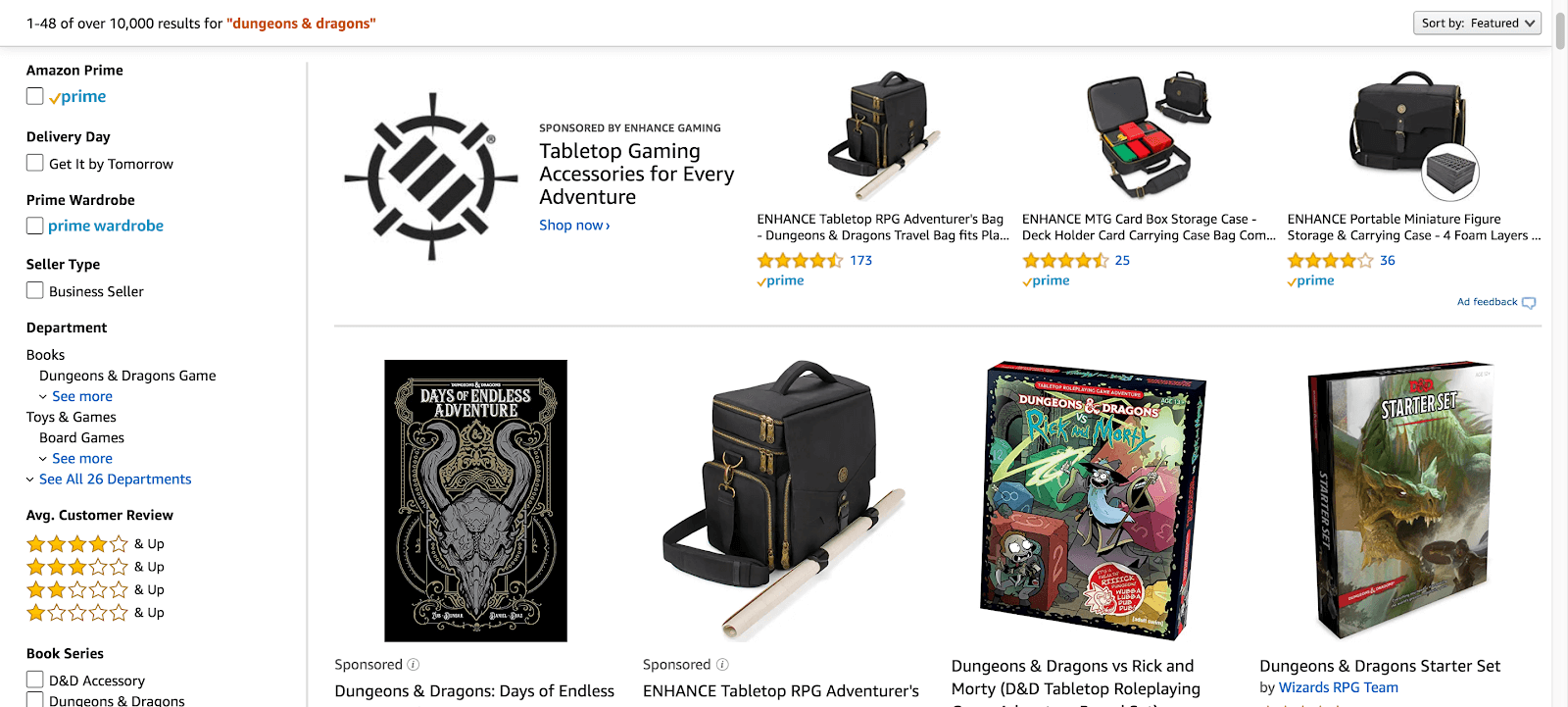Select 1 star & Up review filter

pyautogui.click(x=95, y=613)
